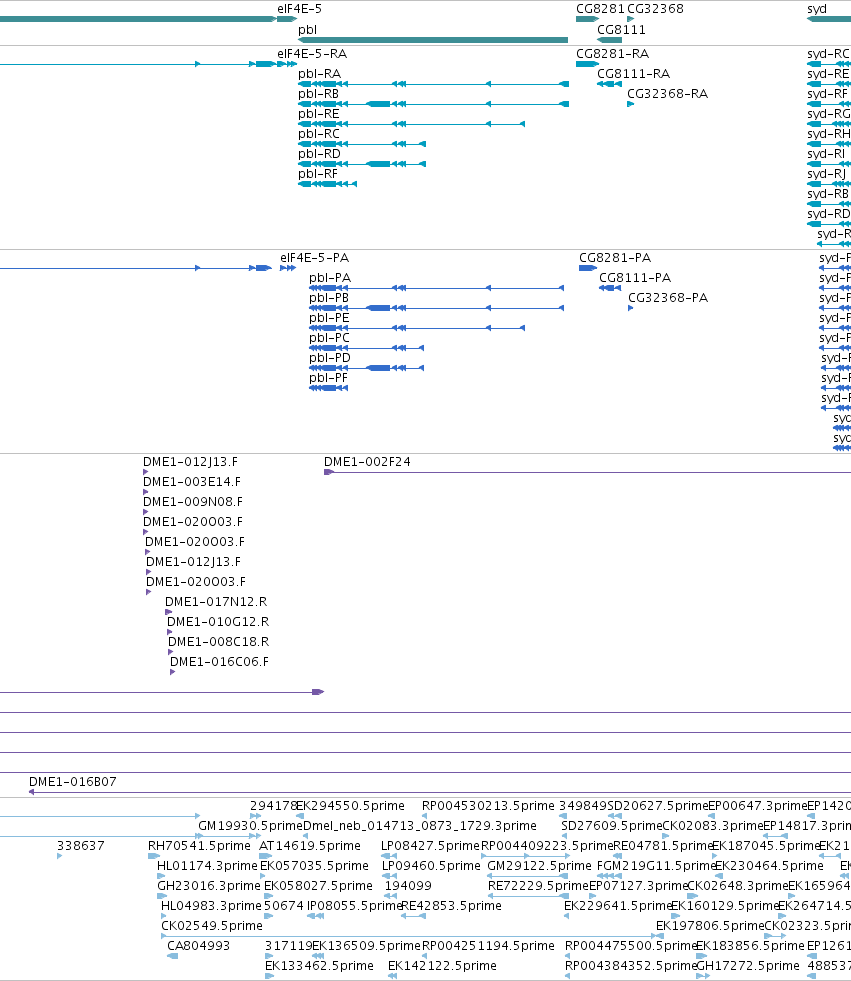Open the CG32368-PA CDS label

(x=668, y=298)
